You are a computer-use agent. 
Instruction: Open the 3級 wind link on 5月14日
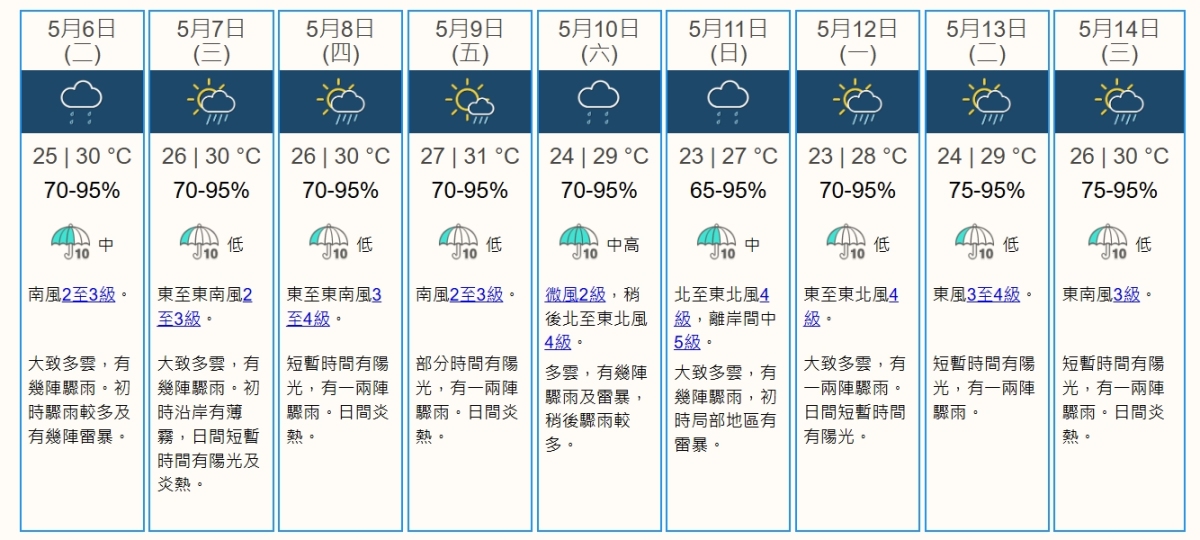pos(1125,294)
